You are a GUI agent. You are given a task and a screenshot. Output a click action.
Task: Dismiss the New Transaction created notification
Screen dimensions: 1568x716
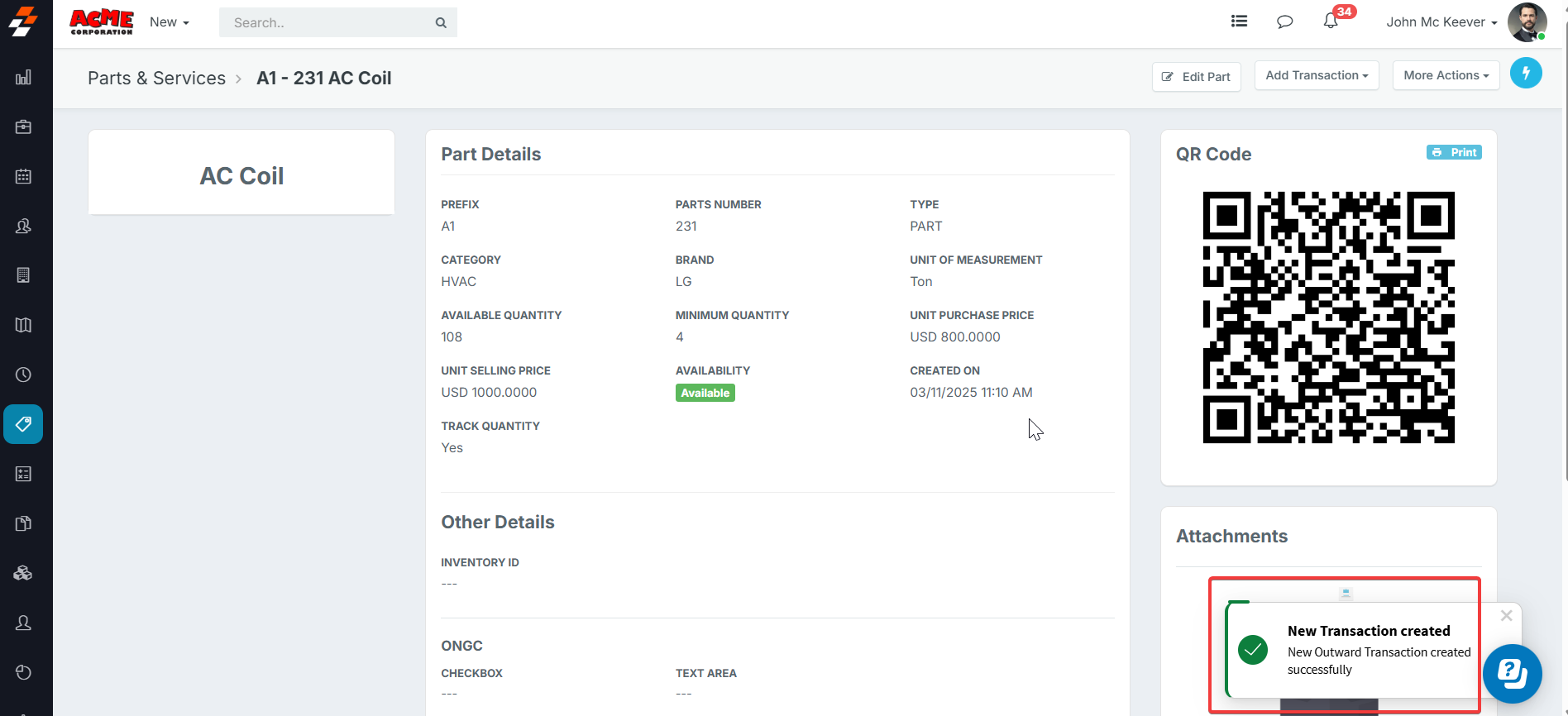[1506, 616]
